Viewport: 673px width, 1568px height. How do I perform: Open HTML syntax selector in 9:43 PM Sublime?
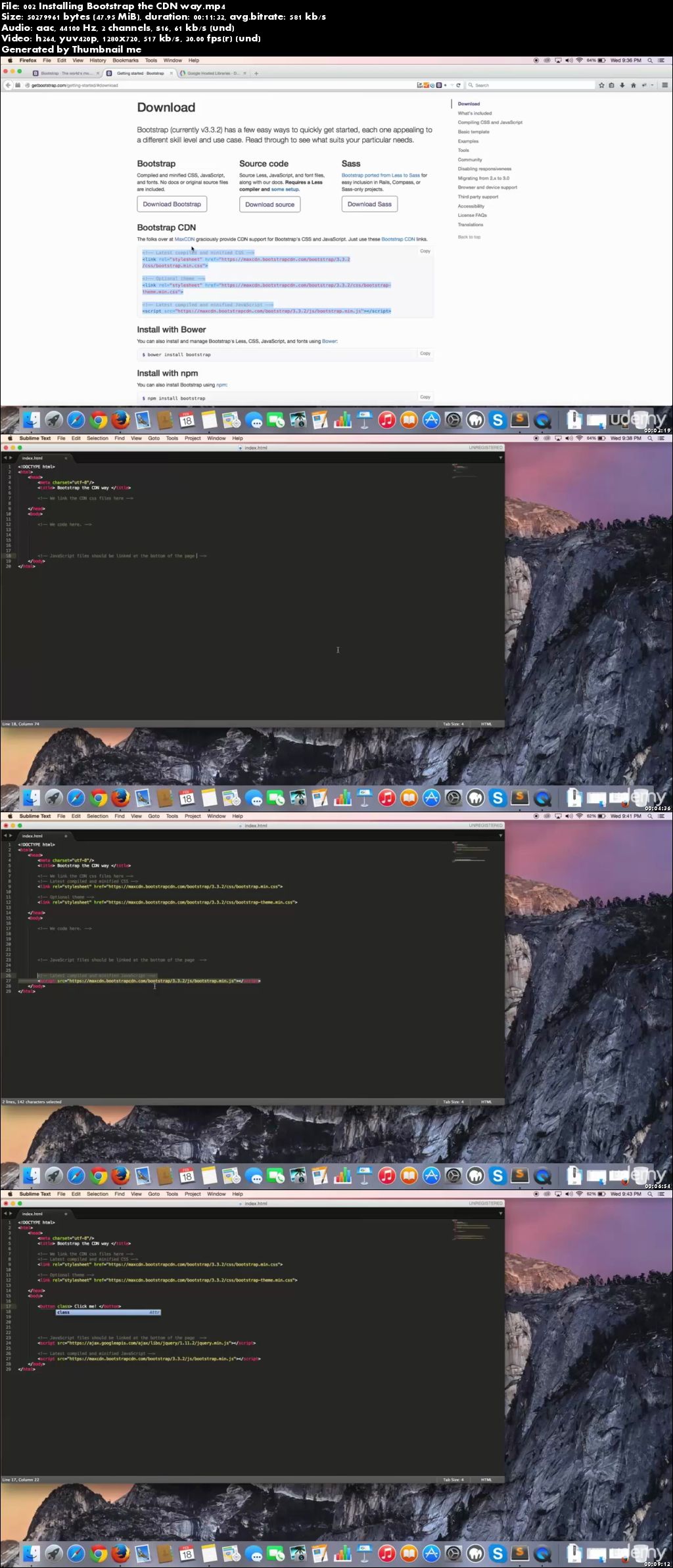(x=486, y=1479)
